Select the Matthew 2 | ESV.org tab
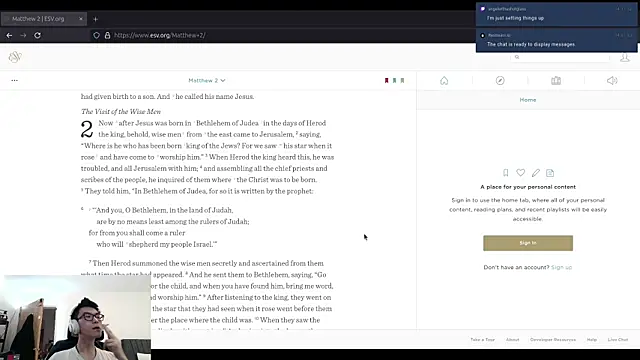 click(x=44, y=19)
